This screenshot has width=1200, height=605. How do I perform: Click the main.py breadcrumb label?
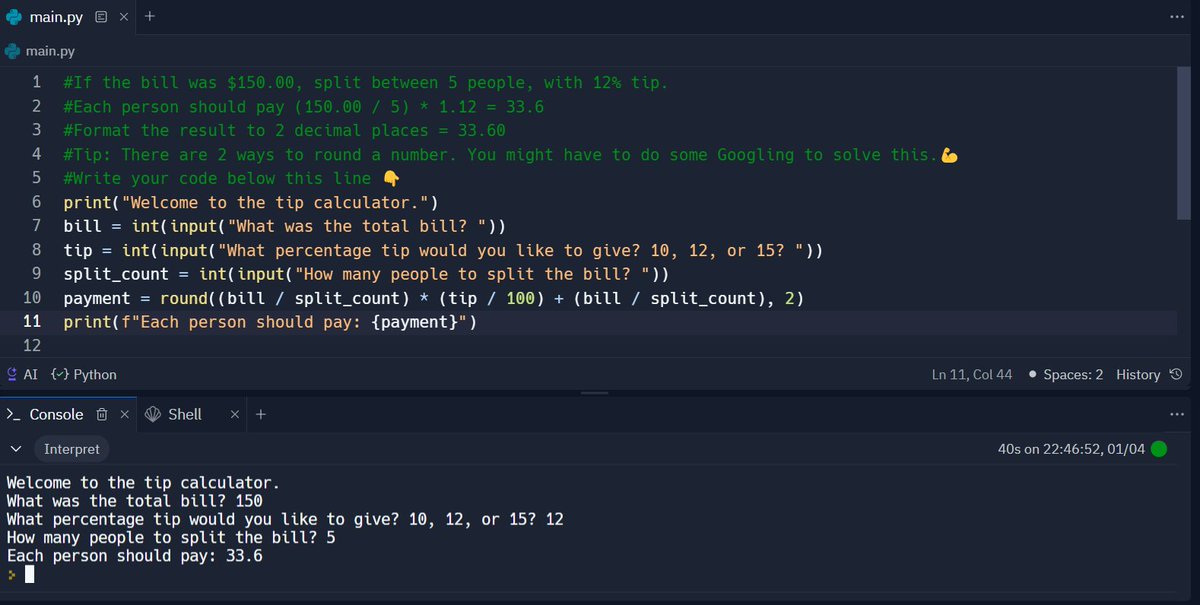[50, 51]
